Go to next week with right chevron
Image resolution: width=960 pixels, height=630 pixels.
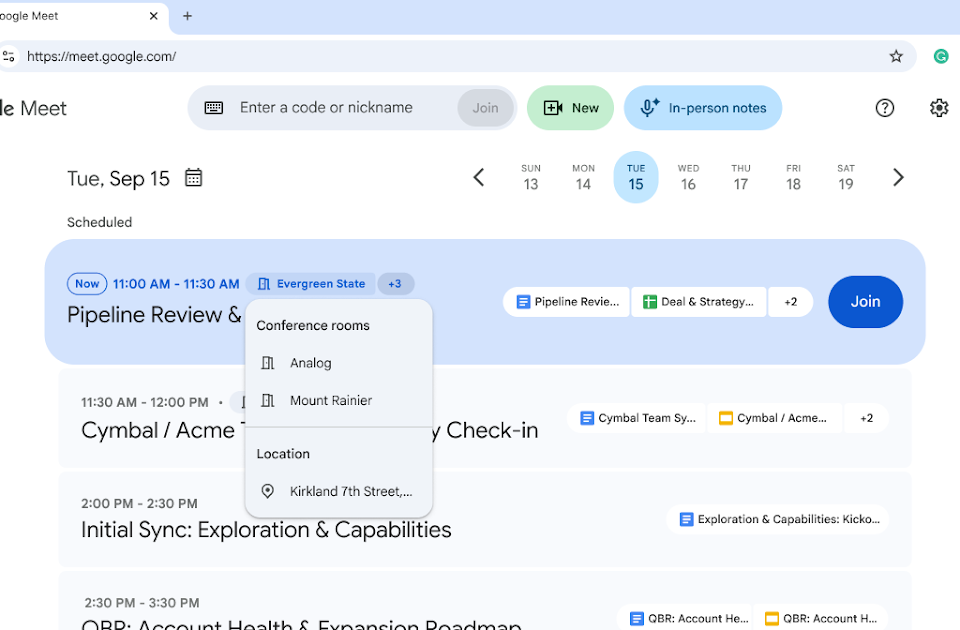[x=898, y=178]
